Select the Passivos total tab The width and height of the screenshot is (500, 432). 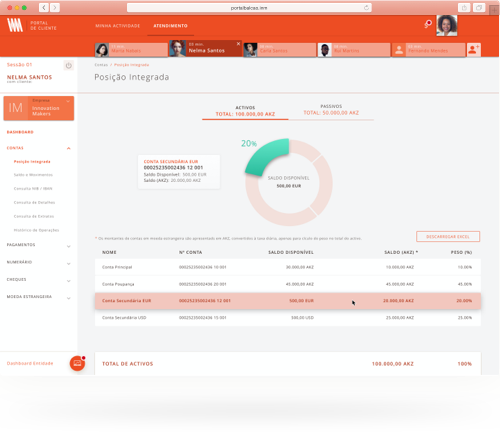331,110
